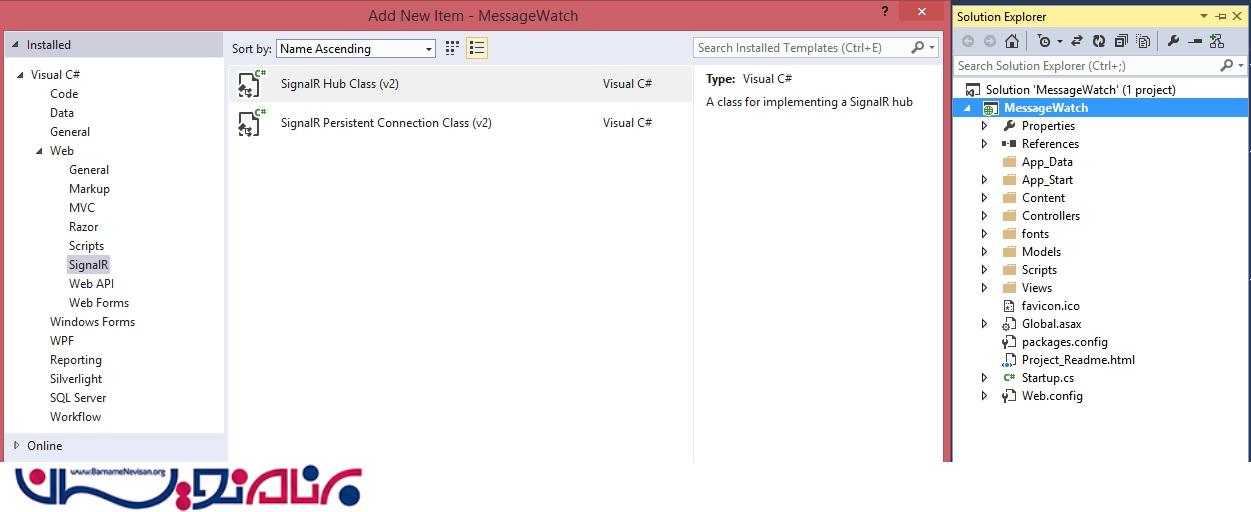Screen dimensions: 1251x512
Task: Collapse the Installed section
Action: point(16,45)
